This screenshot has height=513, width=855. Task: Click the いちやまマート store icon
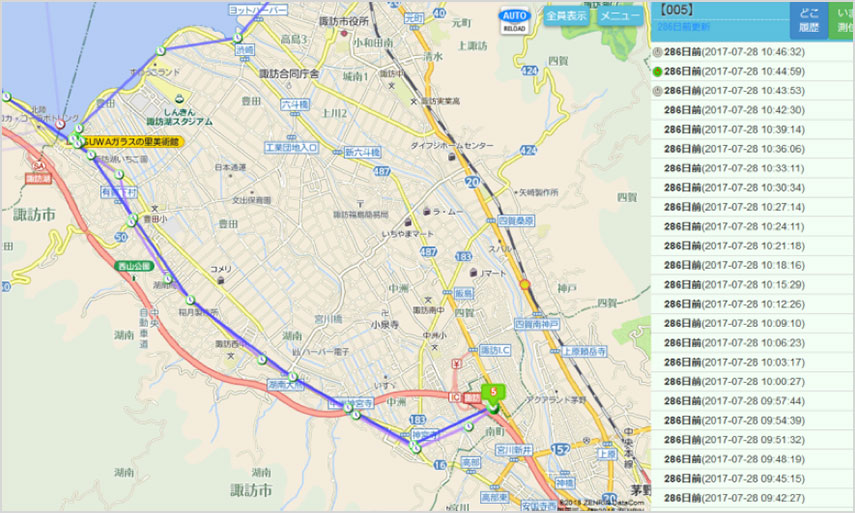coord(407,222)
